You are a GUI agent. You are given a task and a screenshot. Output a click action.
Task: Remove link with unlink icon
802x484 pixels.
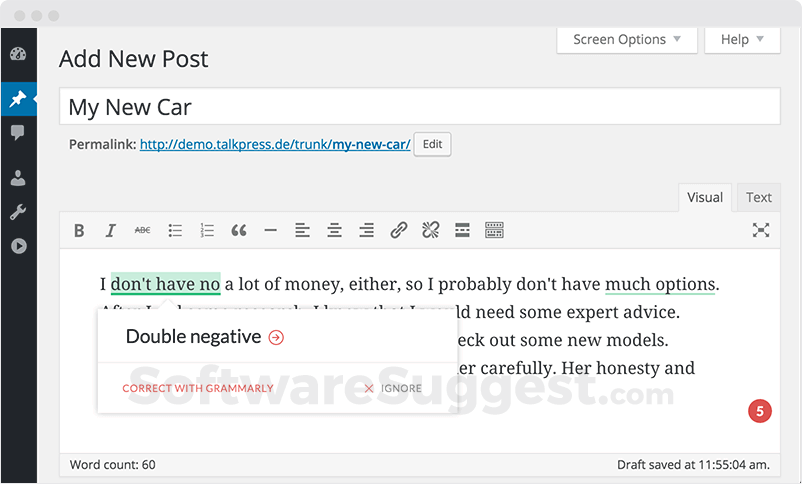pos(430,231)
